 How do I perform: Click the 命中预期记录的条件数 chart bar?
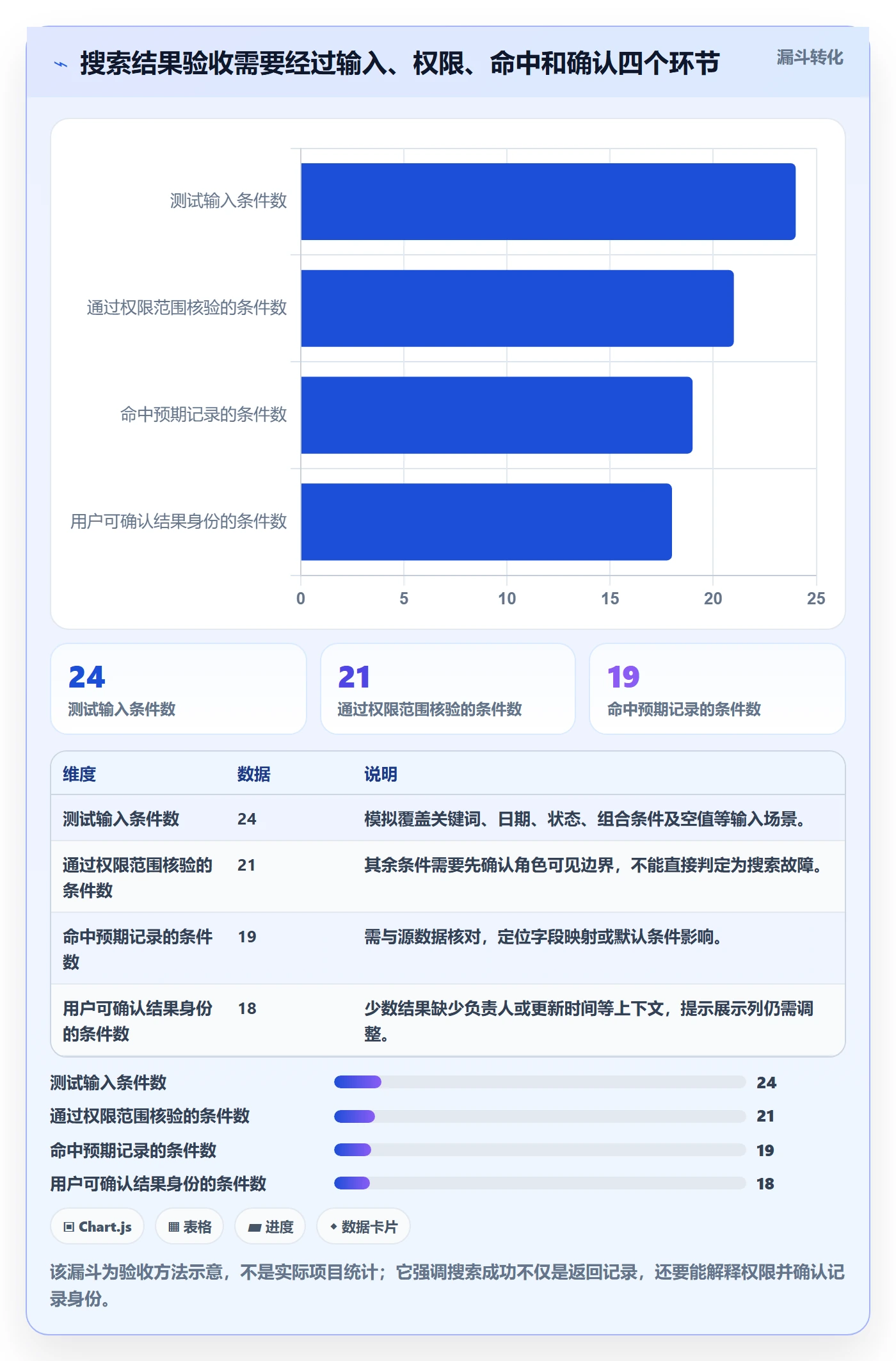497,415
